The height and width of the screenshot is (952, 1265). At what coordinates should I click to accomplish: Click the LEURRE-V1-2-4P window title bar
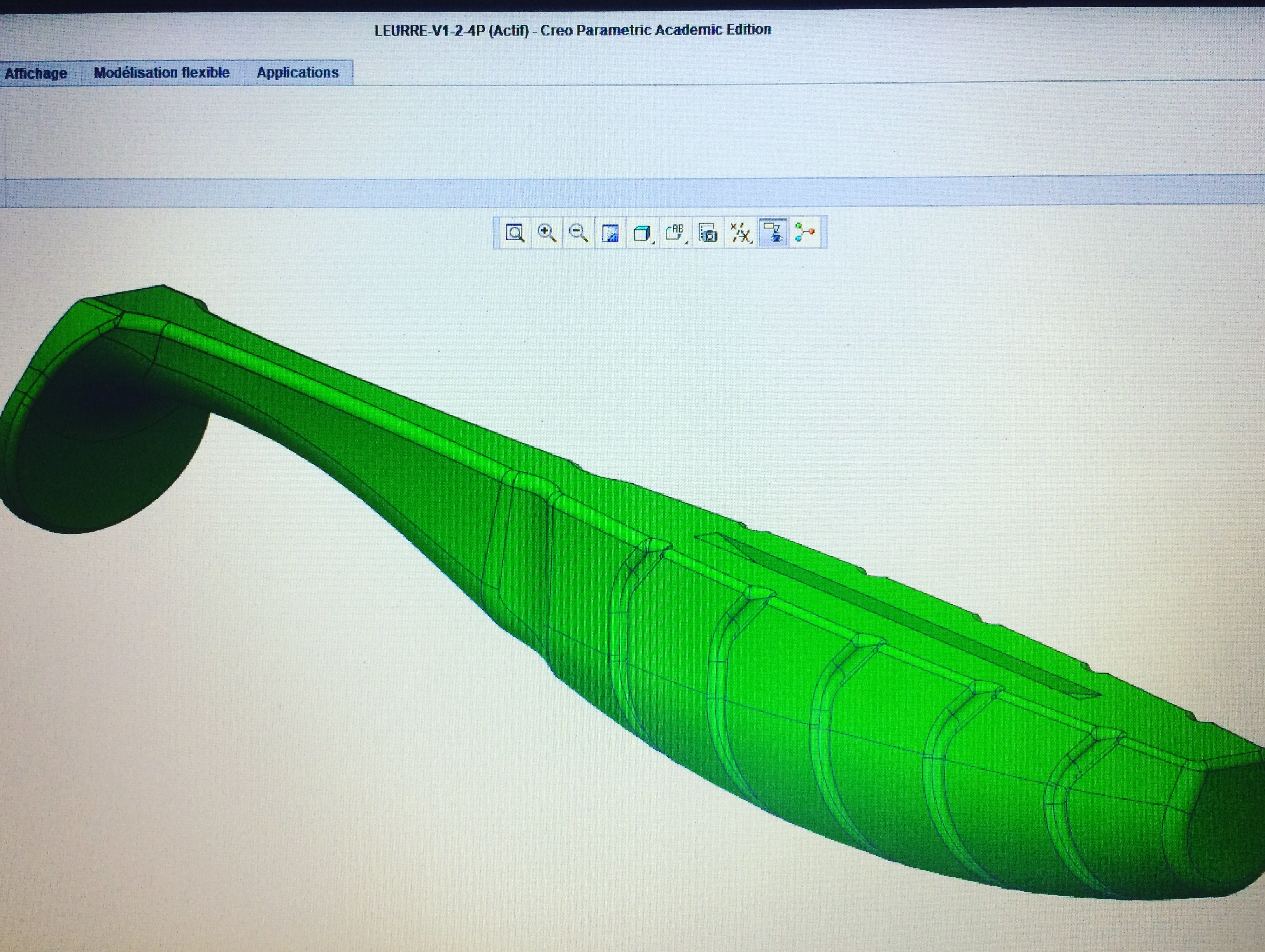pyautogui.click(x=572, y=30)
